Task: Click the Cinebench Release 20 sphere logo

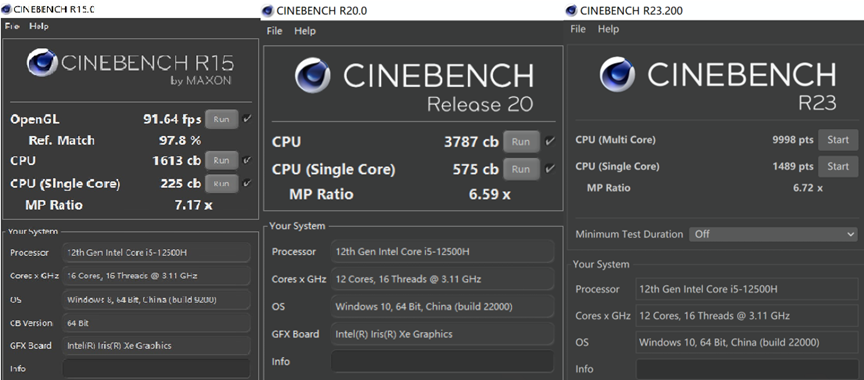Action: pyautogui.click(x=312, y=75)
